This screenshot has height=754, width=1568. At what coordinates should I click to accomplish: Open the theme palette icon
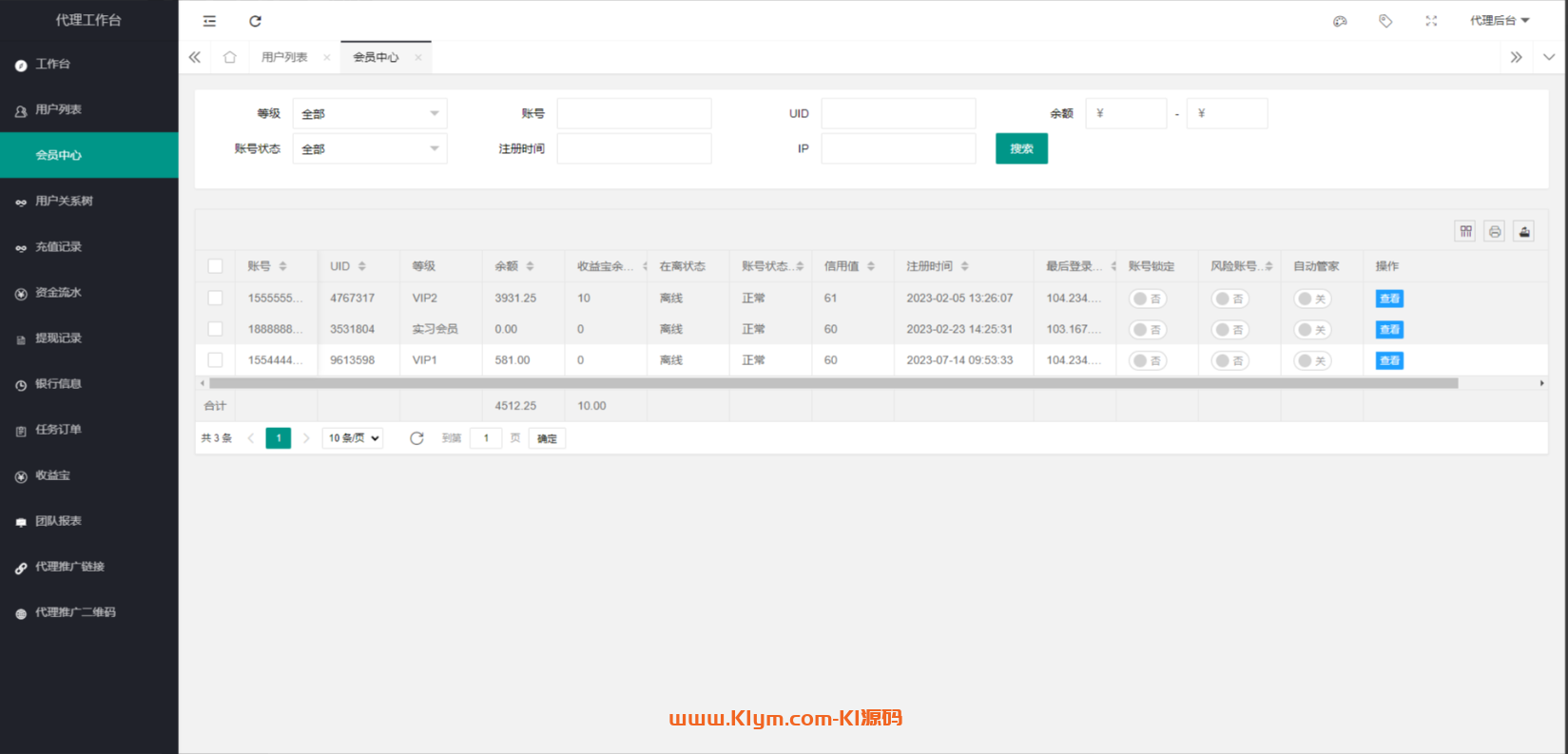coord(1340,21)
